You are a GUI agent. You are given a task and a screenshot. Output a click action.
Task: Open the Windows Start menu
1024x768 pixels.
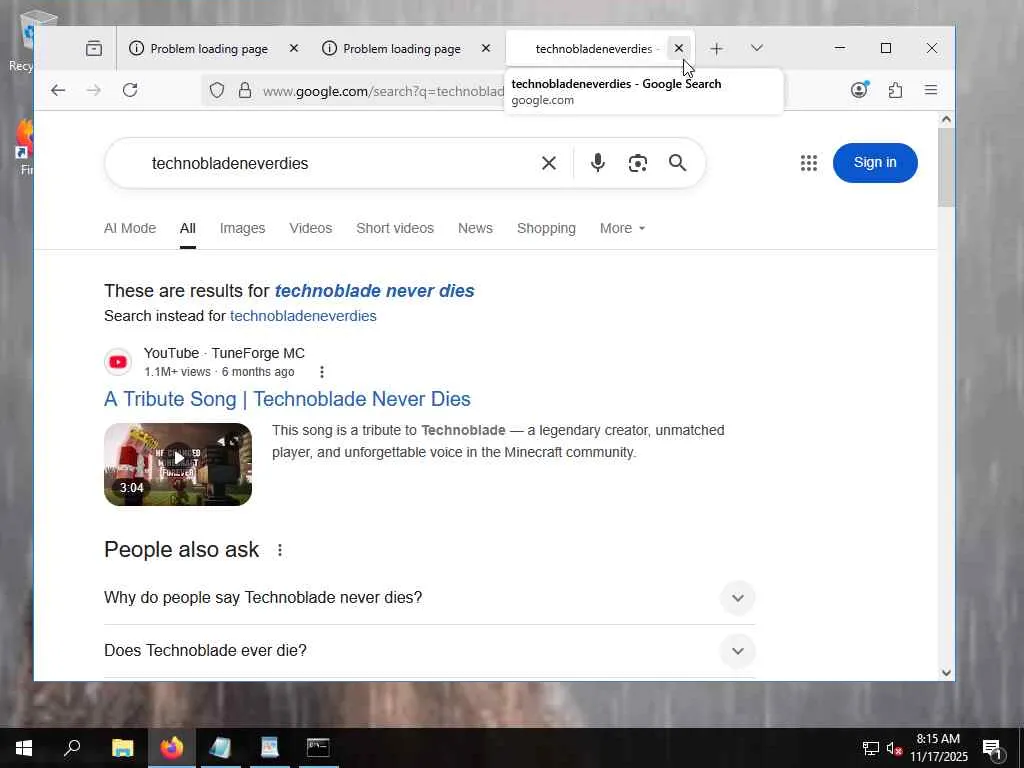click(24, 748)
